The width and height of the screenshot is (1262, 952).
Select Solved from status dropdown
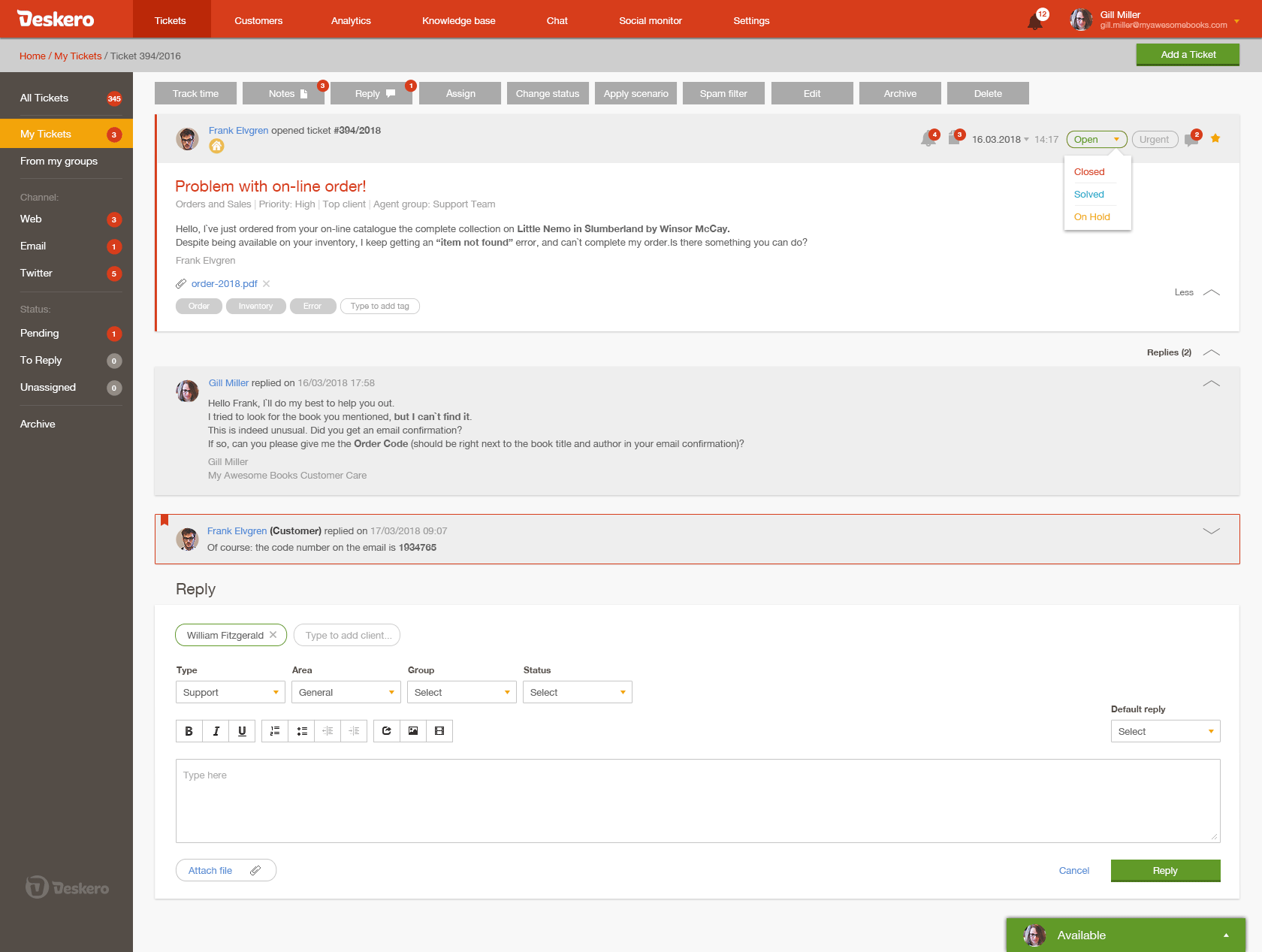[1089, 194]
